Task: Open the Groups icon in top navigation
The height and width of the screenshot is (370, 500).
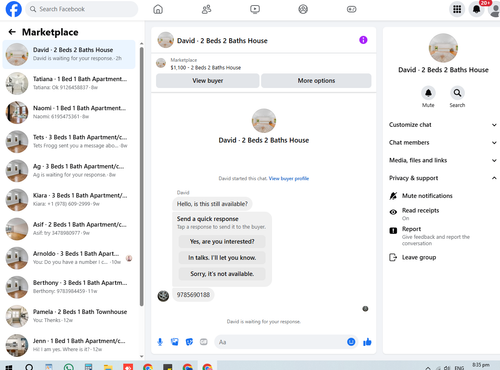Action: point(303,9)
